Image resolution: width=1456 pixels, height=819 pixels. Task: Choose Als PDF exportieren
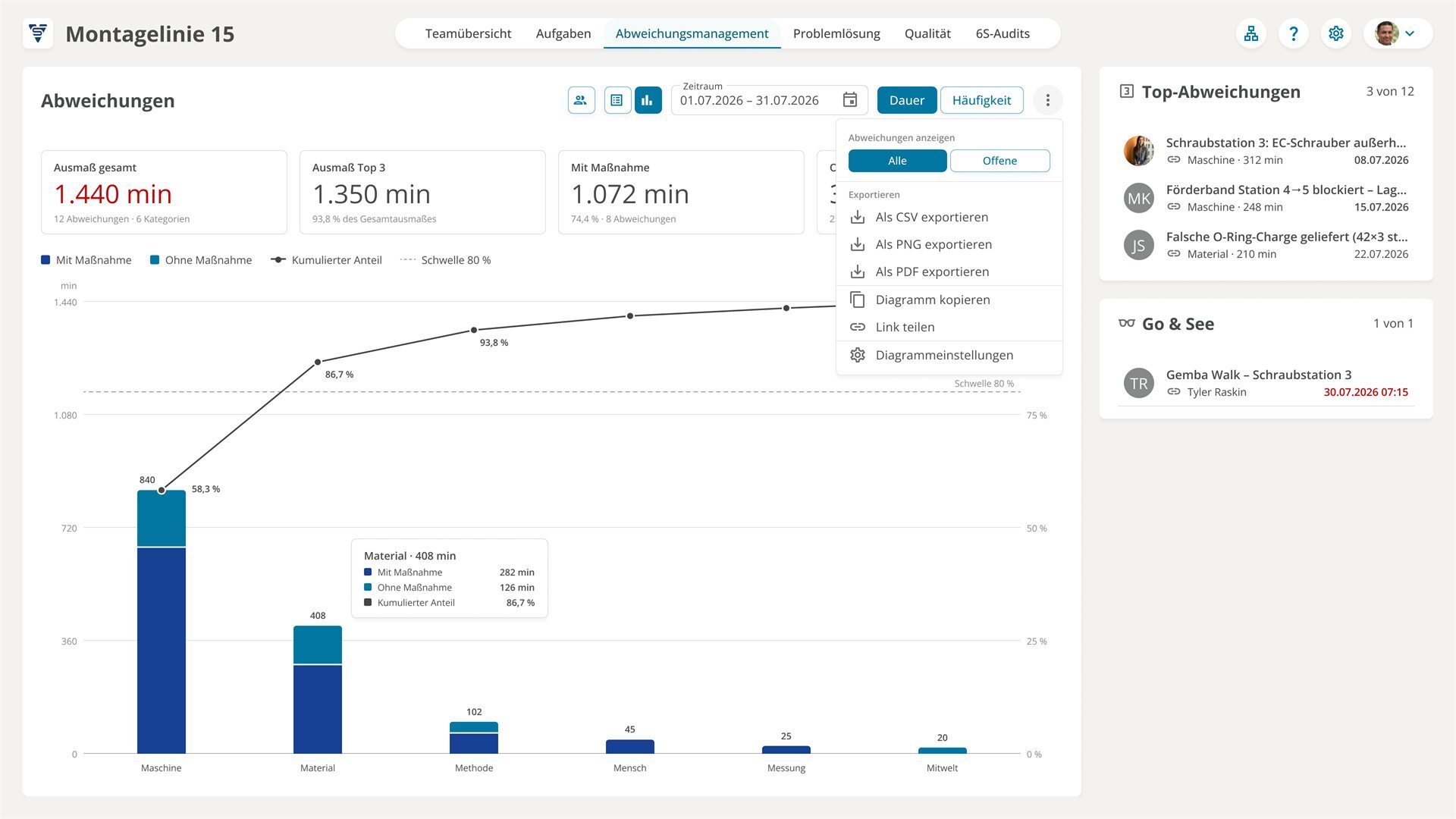coord(949,271)
